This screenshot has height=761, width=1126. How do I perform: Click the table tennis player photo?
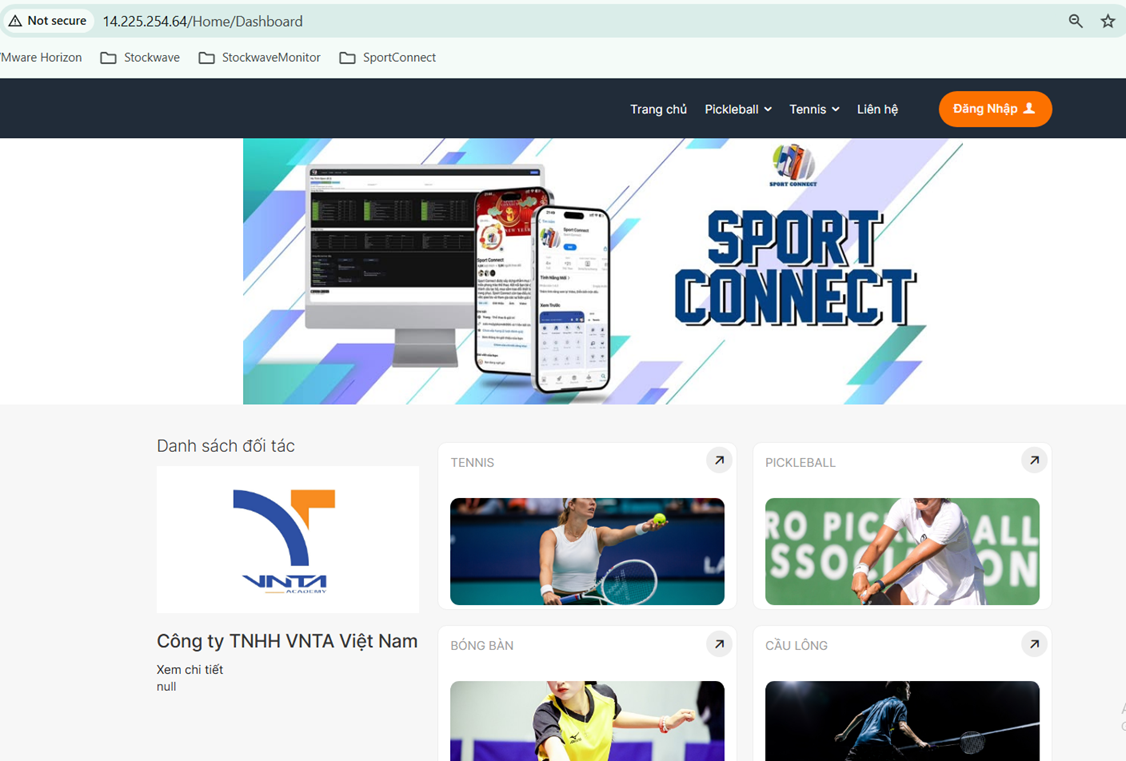(x=587, y=721)
